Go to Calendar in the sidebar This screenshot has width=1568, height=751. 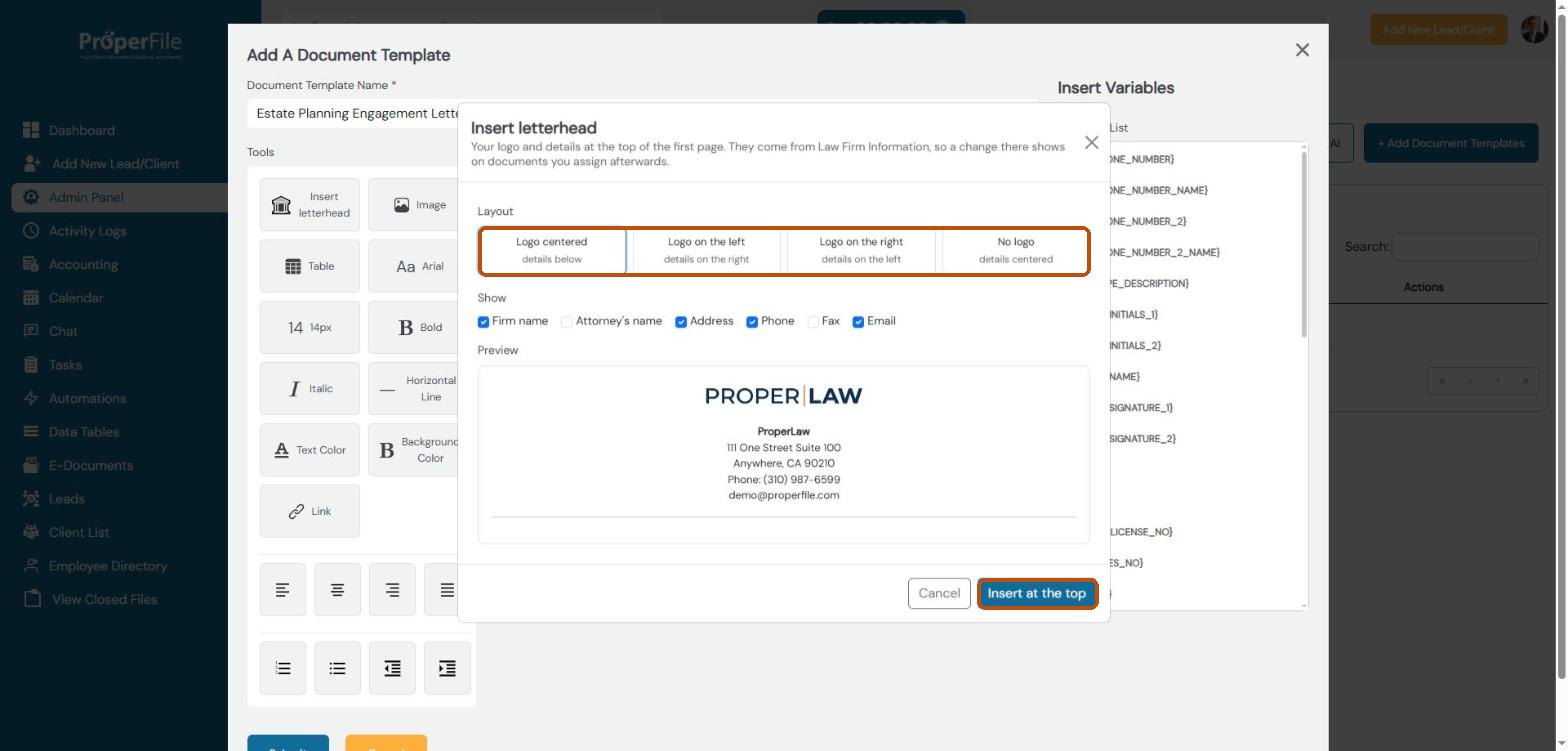tap(76, 298)
